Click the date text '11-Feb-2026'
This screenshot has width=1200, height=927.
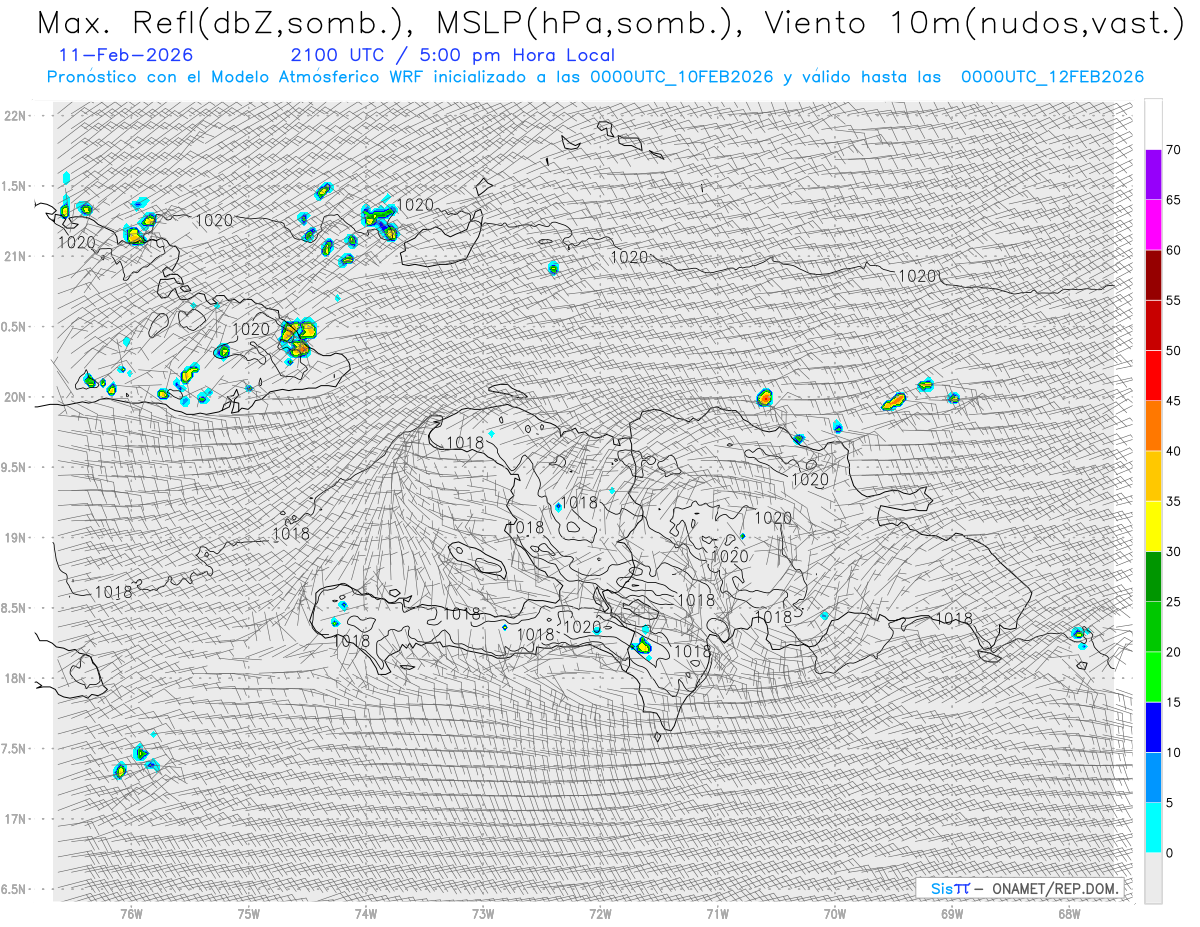pyautogui.click(x=126, y=55)
